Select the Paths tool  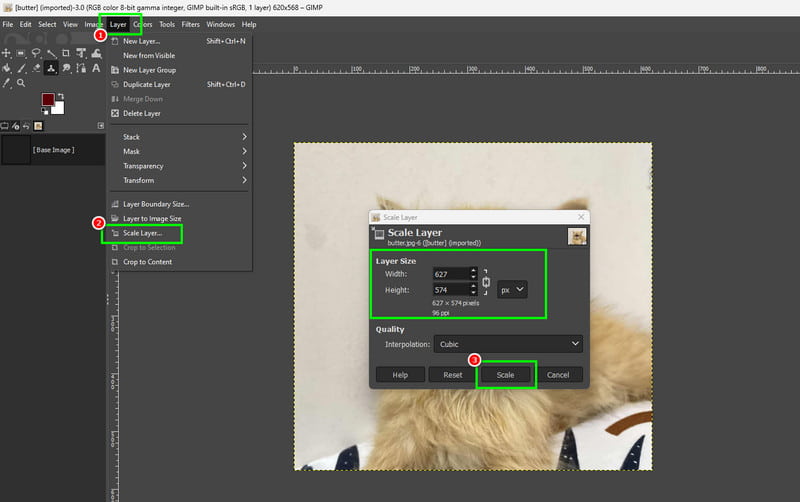point(81,68)
